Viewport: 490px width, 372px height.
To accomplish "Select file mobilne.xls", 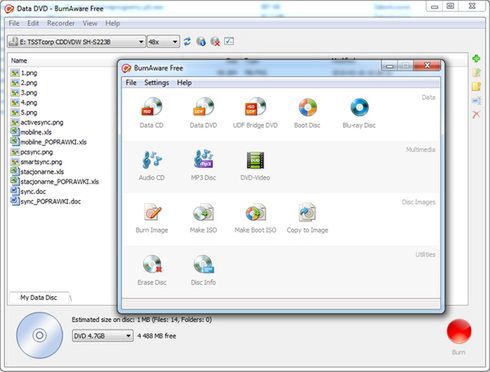I will [31, 132].
